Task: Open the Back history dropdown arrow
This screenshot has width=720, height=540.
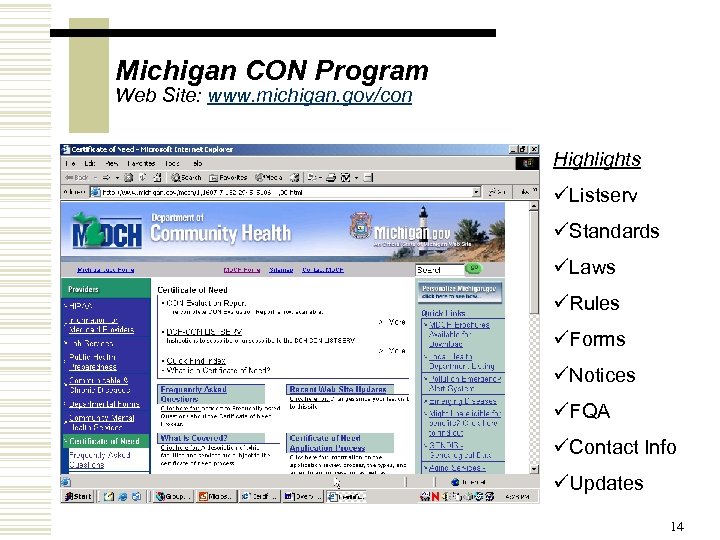Action: point(95,178)
